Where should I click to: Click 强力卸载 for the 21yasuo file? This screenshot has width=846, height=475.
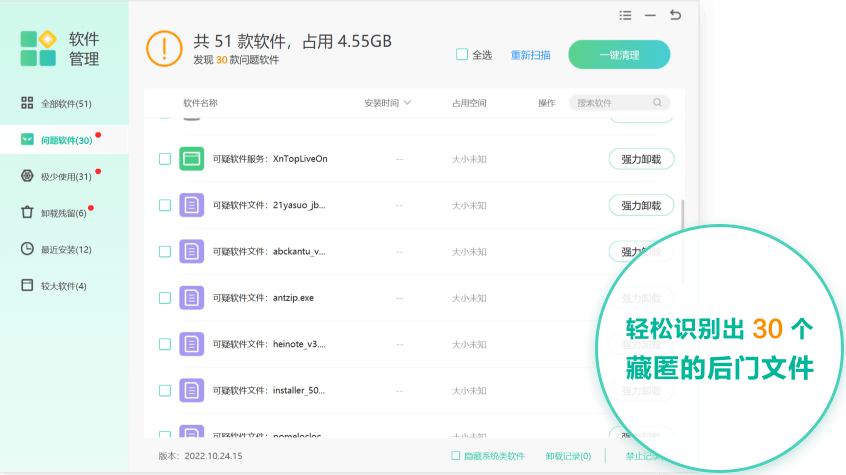click(640, 205)
